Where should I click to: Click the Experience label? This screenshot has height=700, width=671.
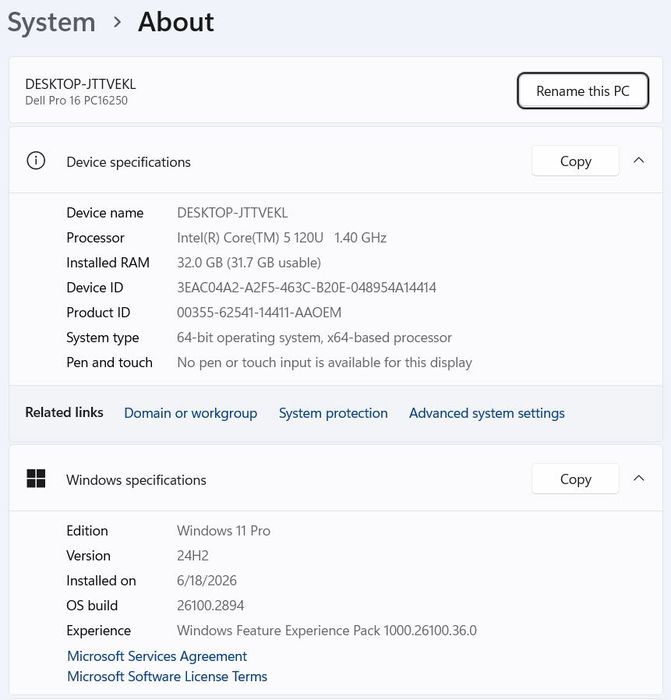[x=99, y=631]
